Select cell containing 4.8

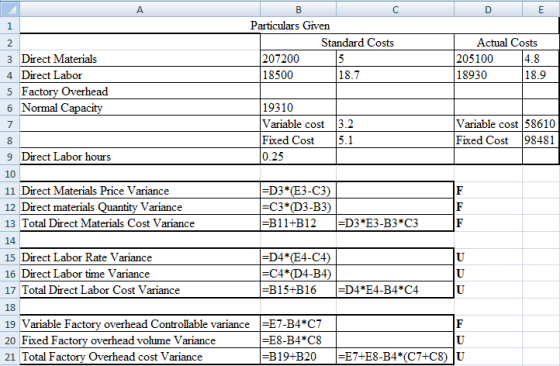541,59
